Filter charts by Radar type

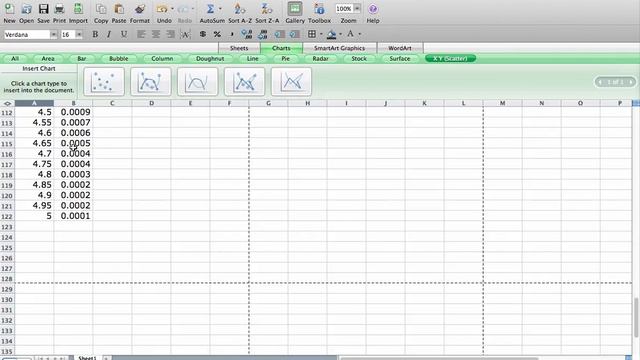point(320,59)
